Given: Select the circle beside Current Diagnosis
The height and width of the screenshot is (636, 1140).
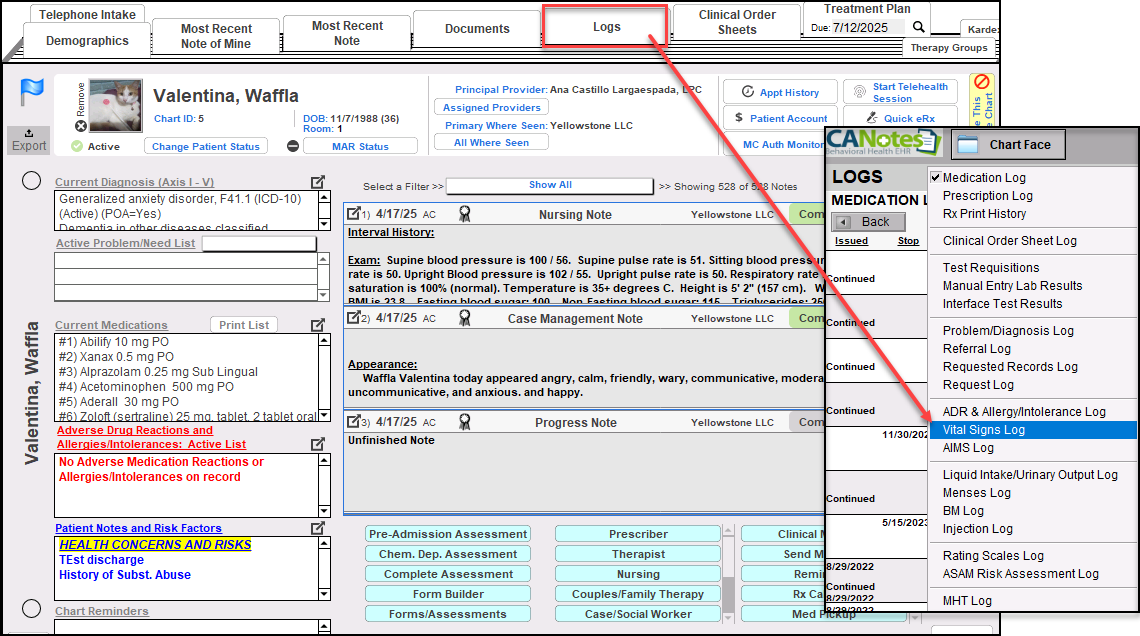Looking at the screenshot, I should click(x=31, y=181).
